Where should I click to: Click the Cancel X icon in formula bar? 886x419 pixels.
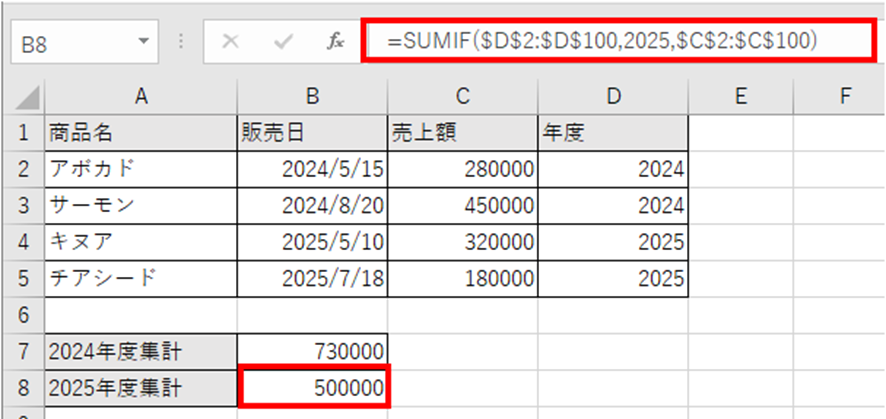[x=231, y=42]
